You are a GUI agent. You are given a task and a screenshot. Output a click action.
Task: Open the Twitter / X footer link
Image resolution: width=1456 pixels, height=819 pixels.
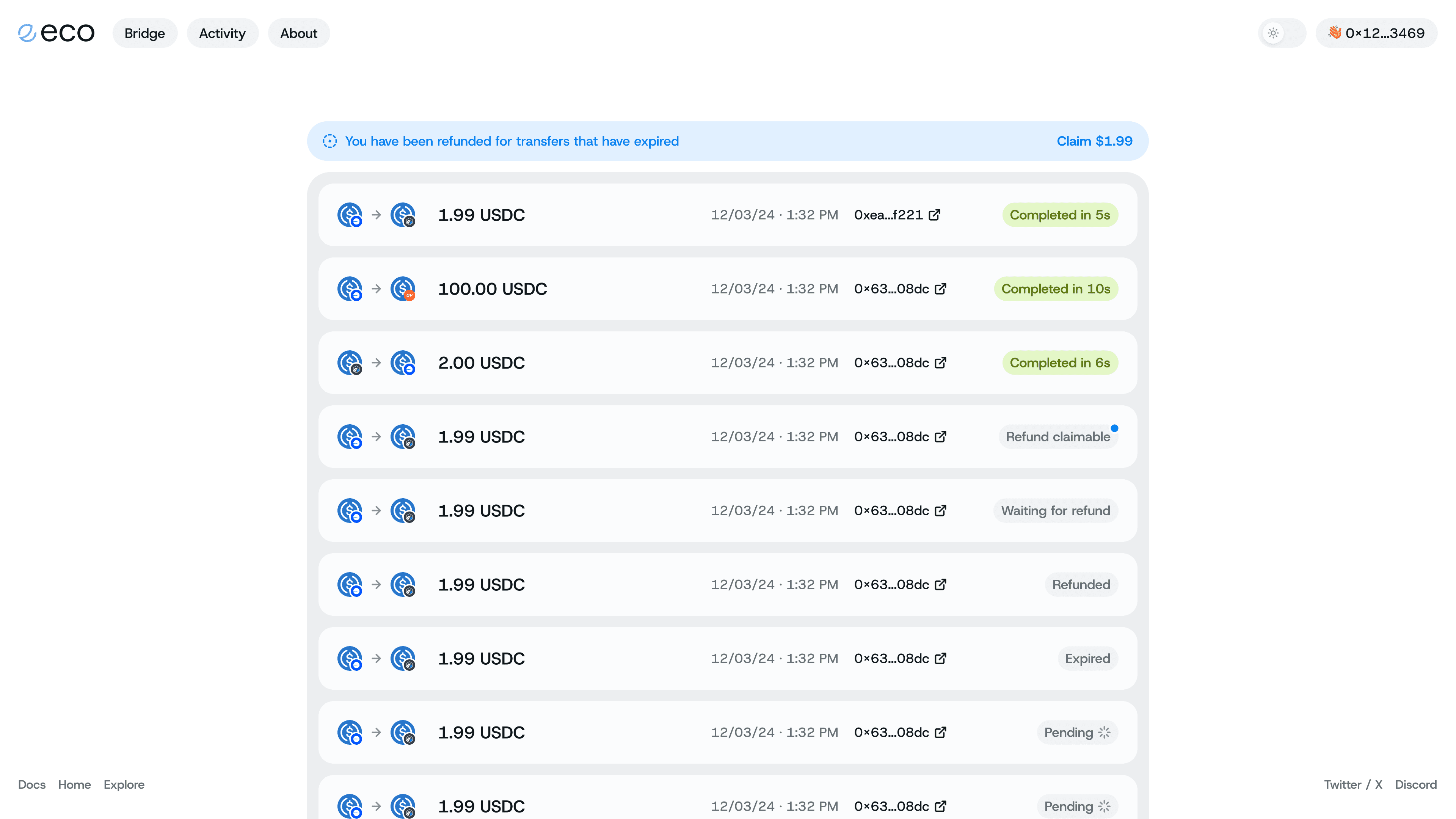pyautogui.click(x=1353, y=784)
